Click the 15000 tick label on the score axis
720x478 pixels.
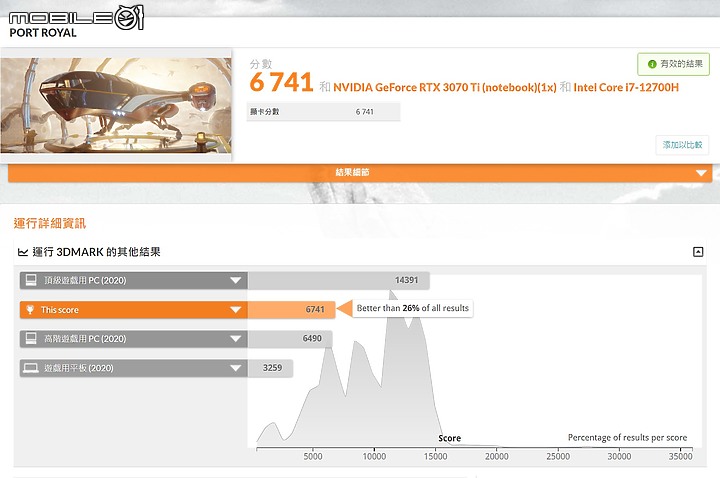point(435,456)
